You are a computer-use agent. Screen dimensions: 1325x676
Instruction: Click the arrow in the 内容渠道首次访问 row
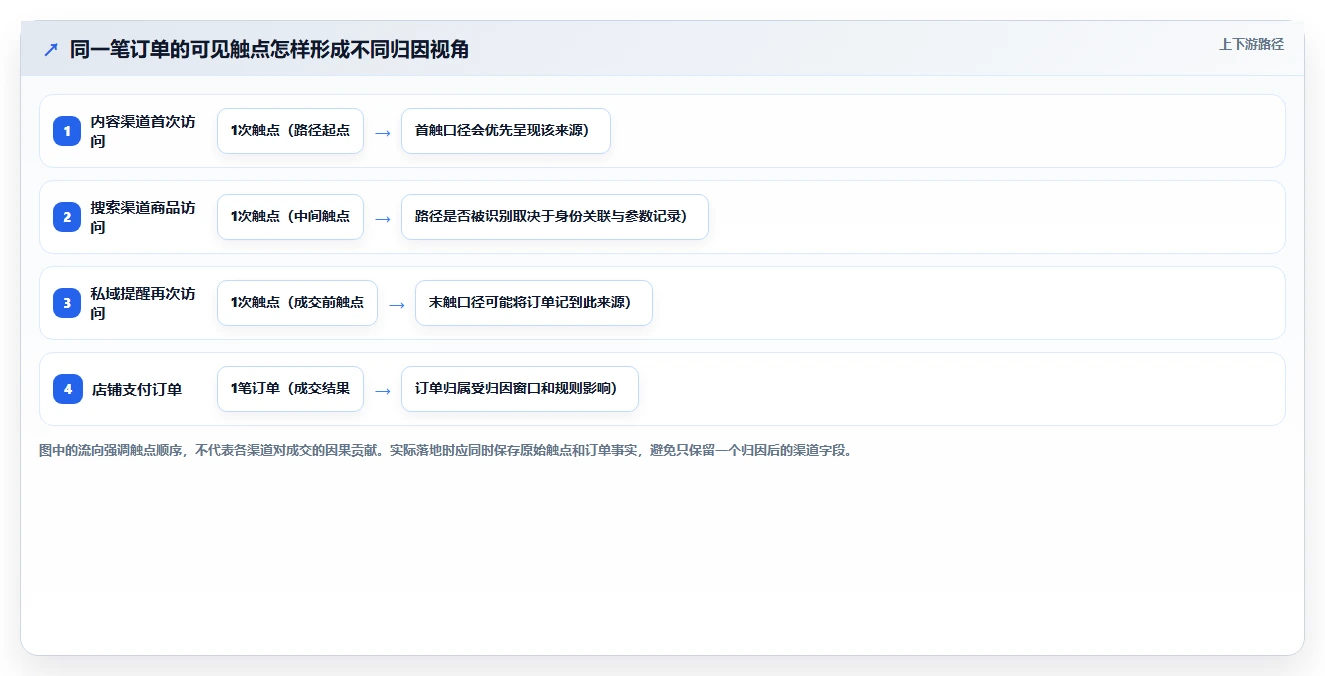click(x=382, y=132)
